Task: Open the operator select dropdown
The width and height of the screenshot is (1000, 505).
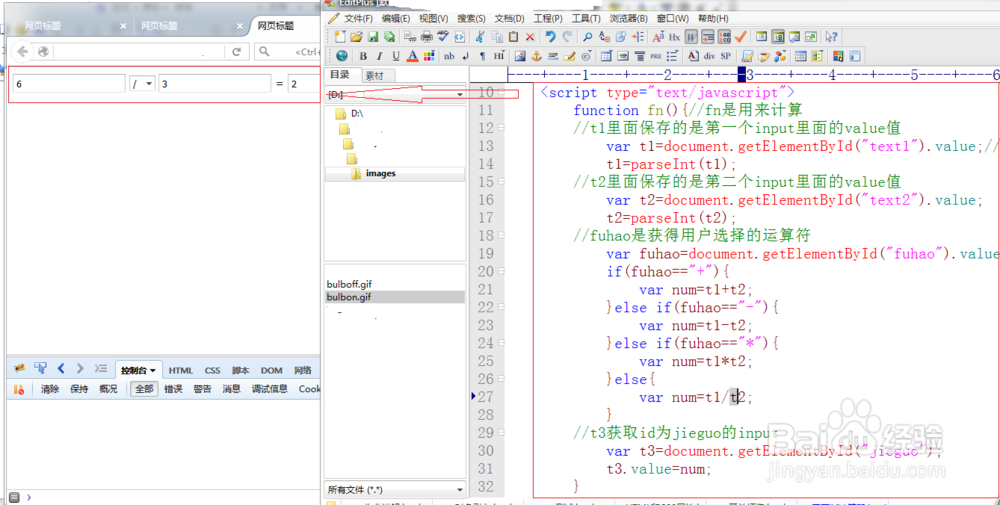Action: [142, 84]
